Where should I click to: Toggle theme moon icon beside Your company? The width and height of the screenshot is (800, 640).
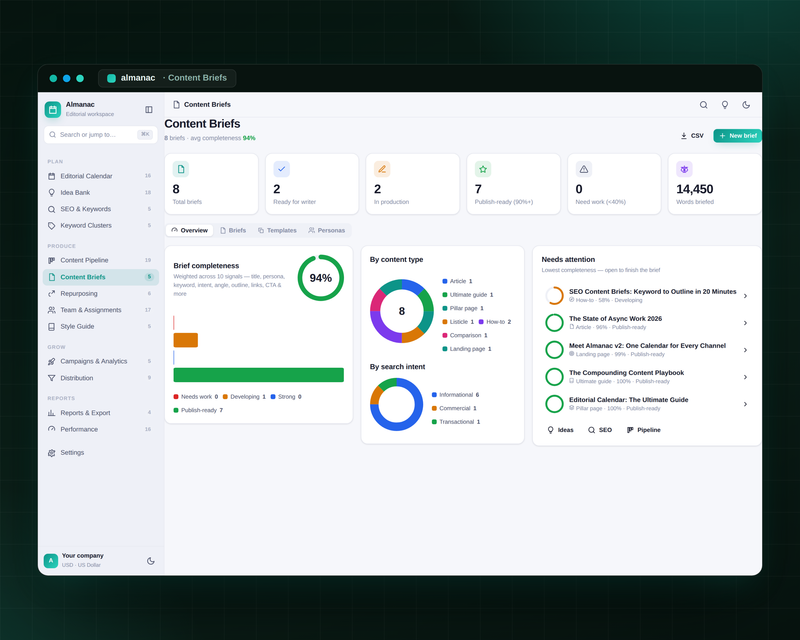[151, 560]
